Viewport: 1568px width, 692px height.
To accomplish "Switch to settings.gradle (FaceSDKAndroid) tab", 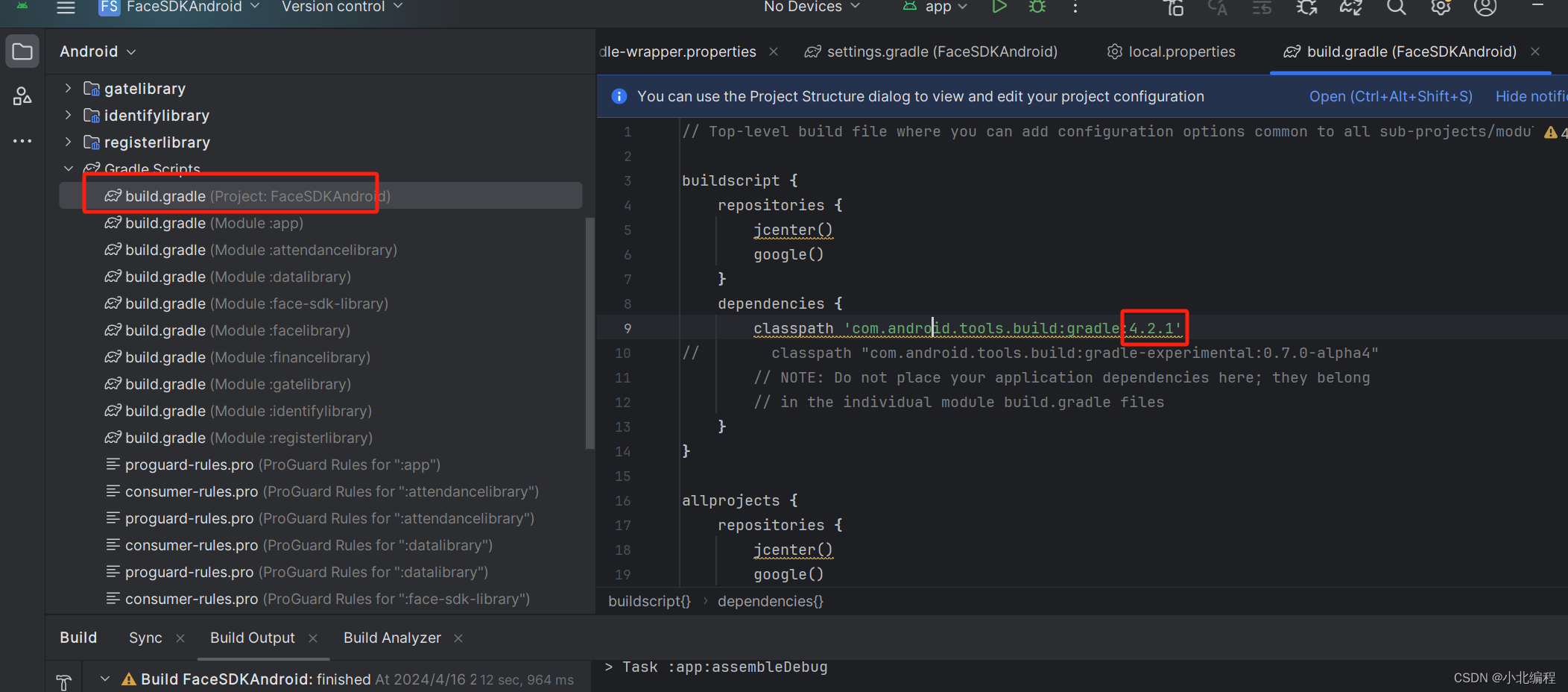I will click(x=931, y=51).
